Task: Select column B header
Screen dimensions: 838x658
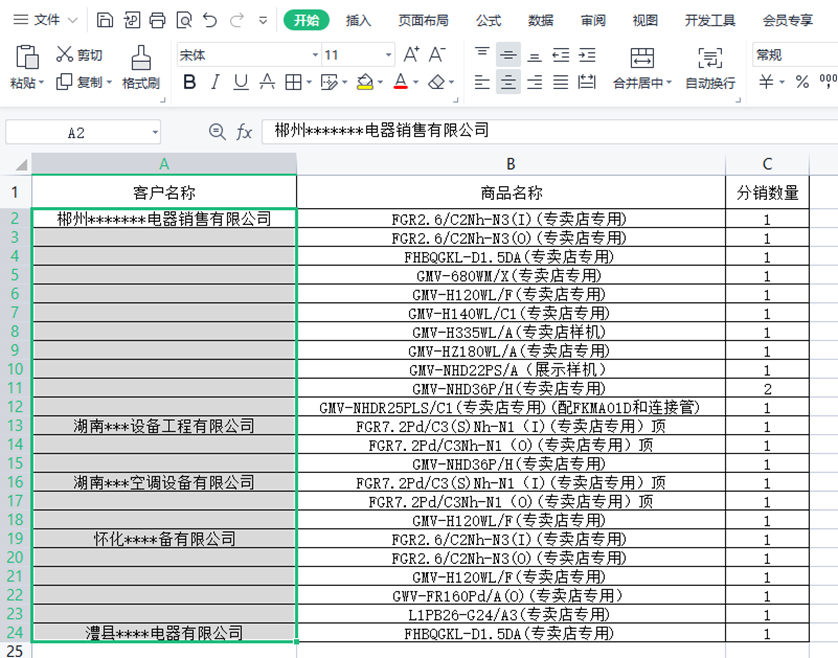Action: pyautogui.click(x=511, y=164)
